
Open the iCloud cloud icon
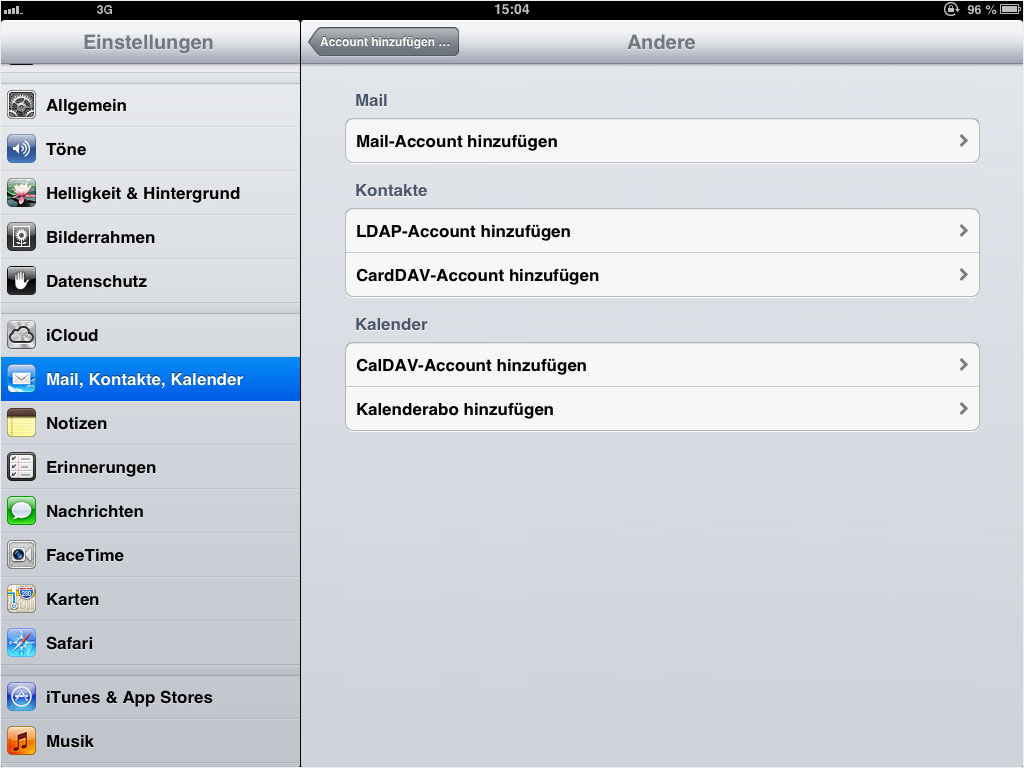22,335
